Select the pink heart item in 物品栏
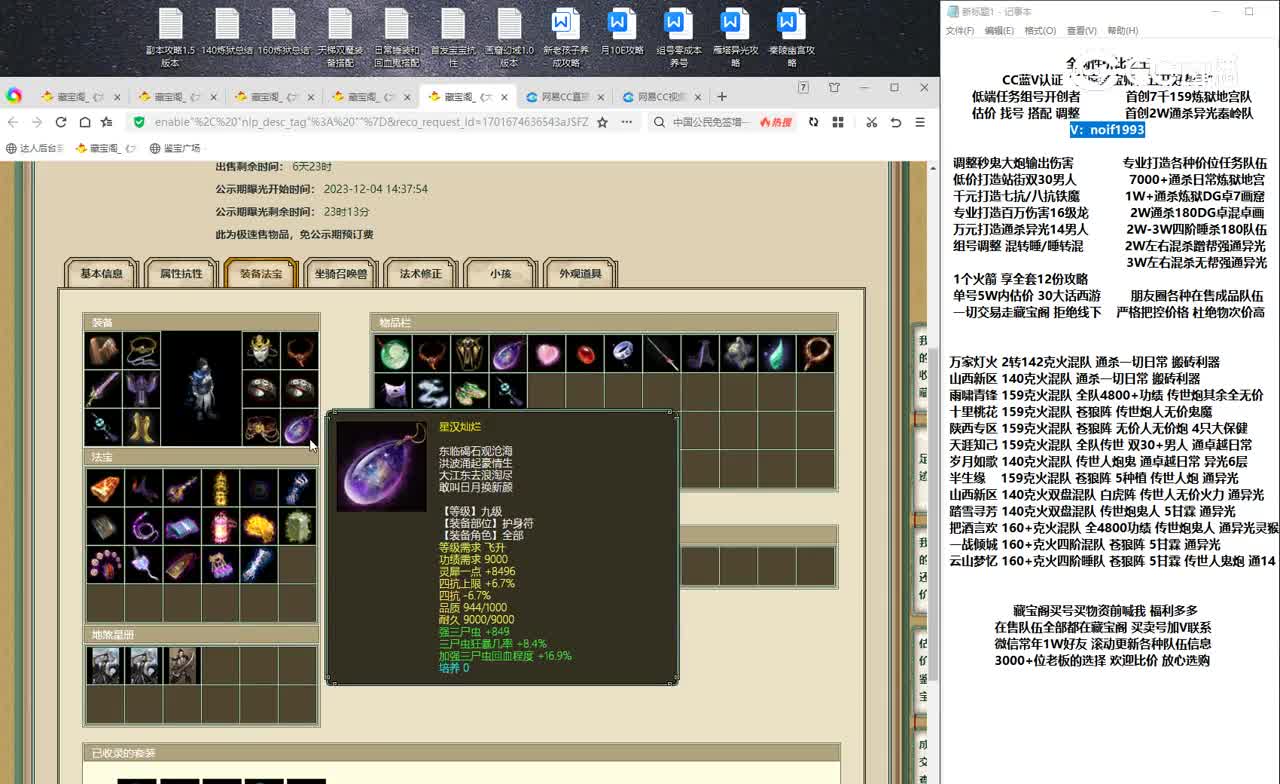Image resolution: width=1280 pixels, height=784 pixels. pos(547,353)
